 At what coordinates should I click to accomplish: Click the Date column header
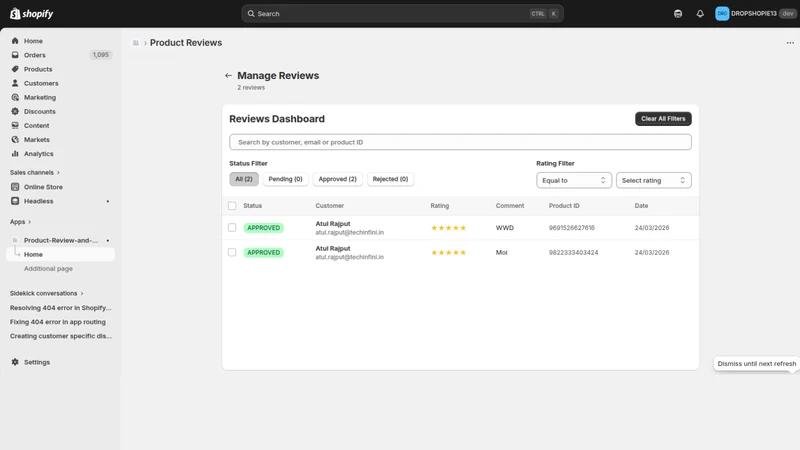(641, 206)
